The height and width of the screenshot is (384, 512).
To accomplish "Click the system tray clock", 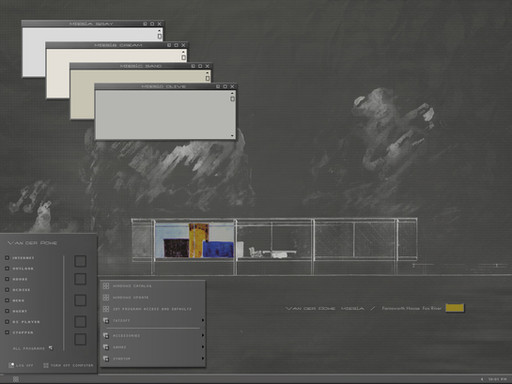I will [x=498, y=379].
